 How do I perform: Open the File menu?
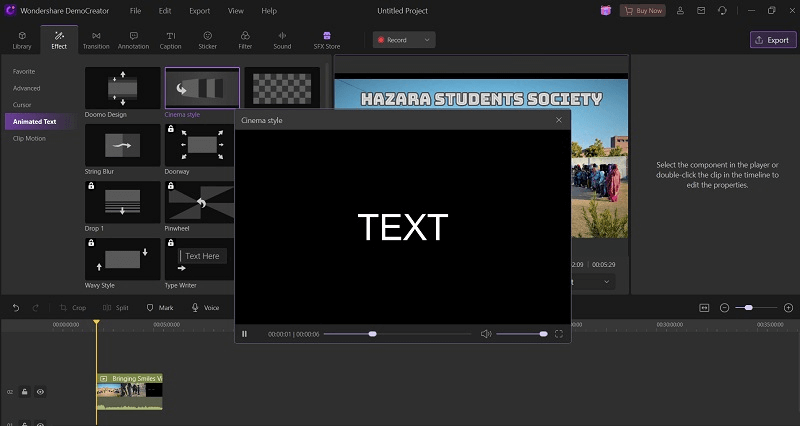(x=135, y=11)
